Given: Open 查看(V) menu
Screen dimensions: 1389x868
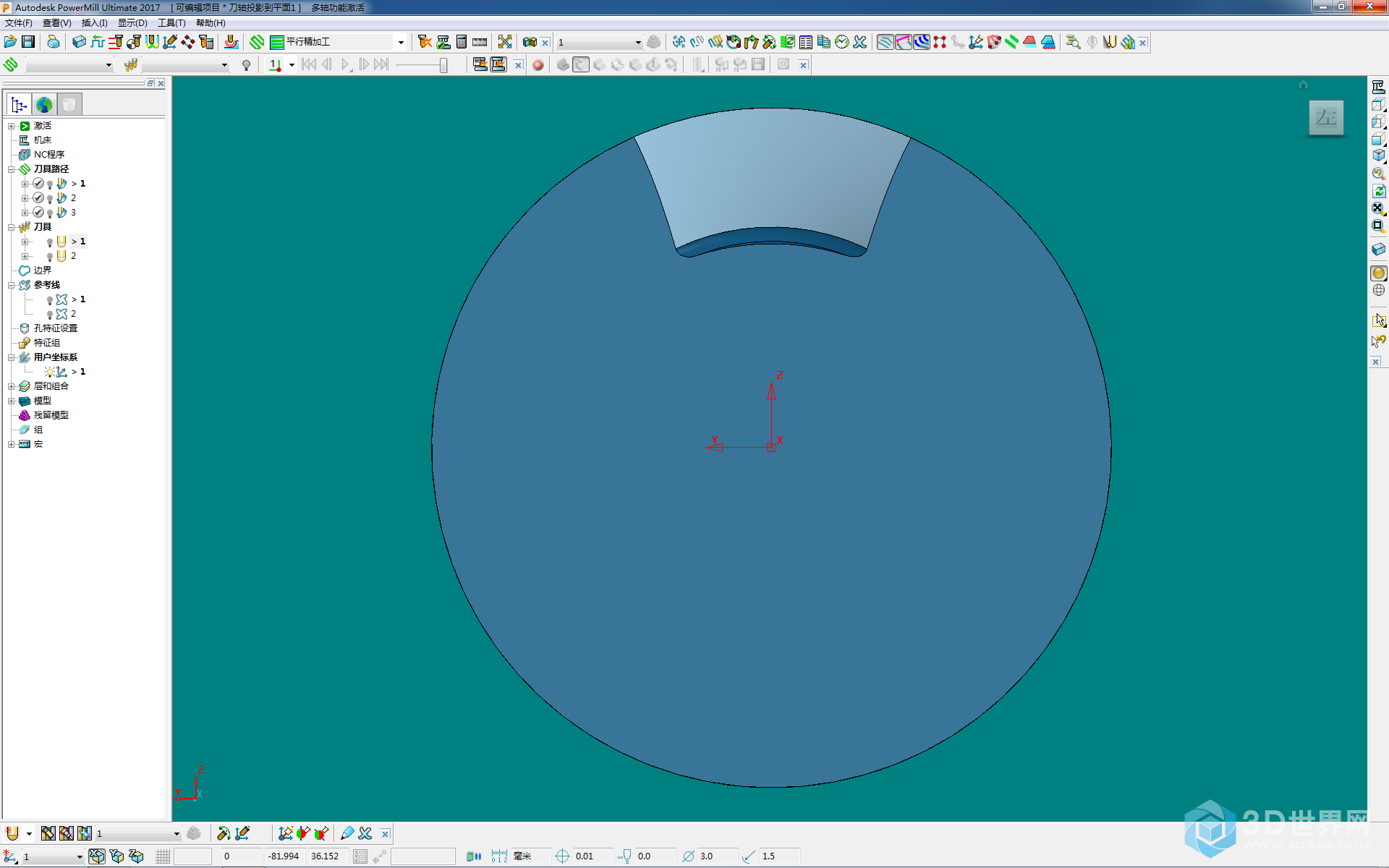Looking at the screenshot, I should (57, 23).
